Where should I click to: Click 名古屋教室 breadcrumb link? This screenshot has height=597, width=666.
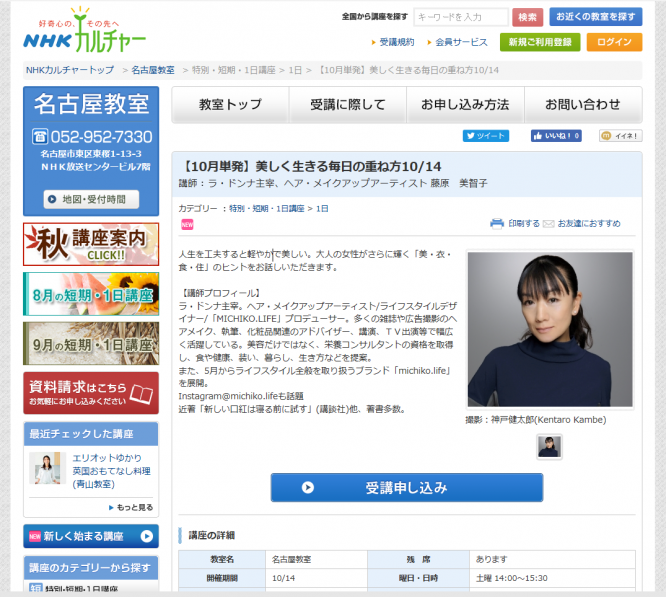(153, 70)
